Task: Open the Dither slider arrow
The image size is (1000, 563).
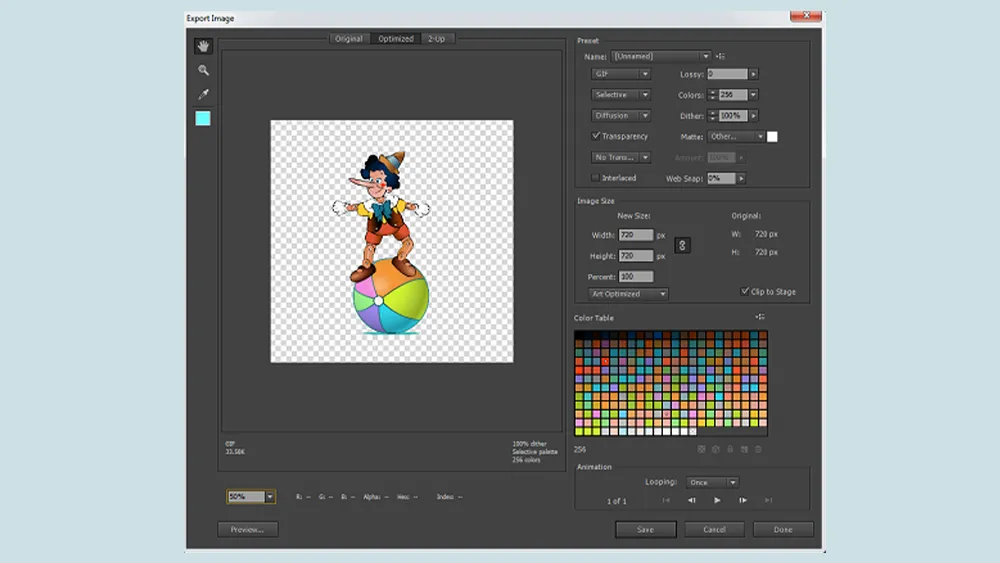Action: (754, 116)
